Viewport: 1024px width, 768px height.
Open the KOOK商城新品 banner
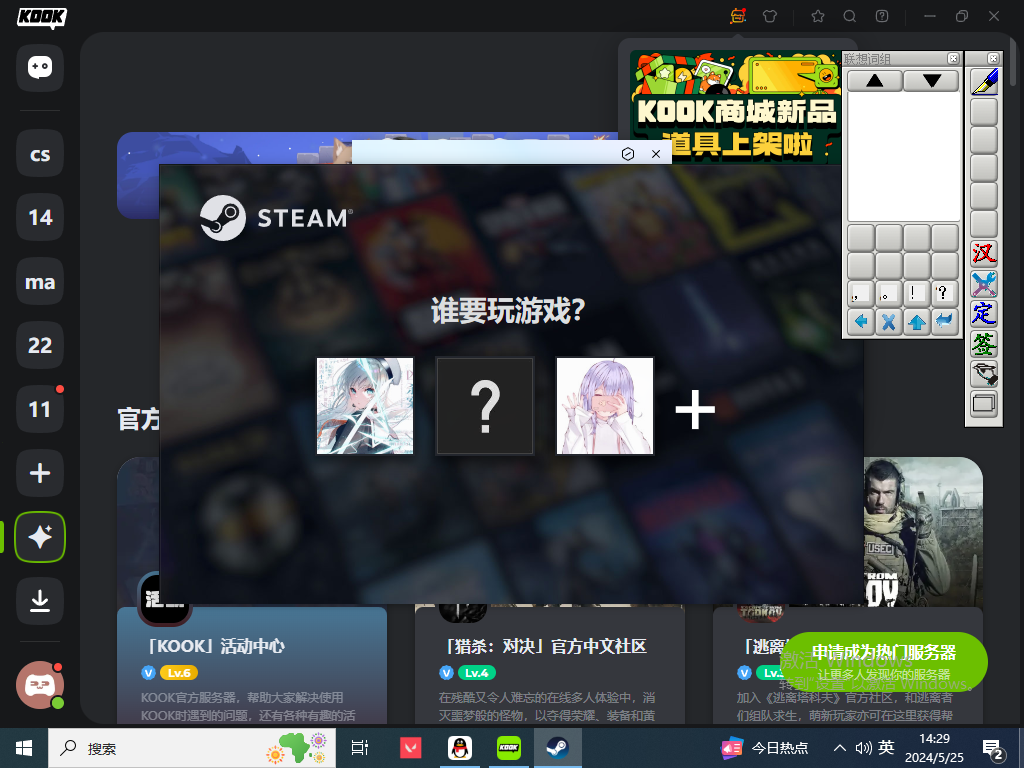tap(735, 106)
